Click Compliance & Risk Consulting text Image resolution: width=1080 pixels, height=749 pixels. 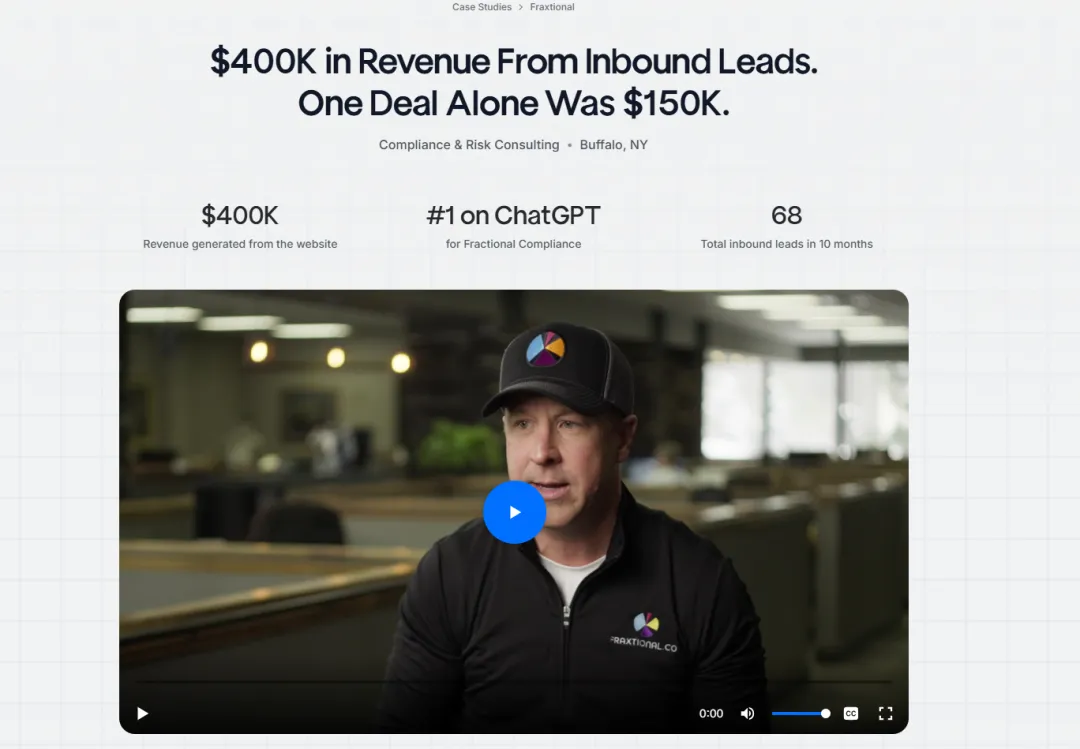pyautogui.click(x=469, y=145)
